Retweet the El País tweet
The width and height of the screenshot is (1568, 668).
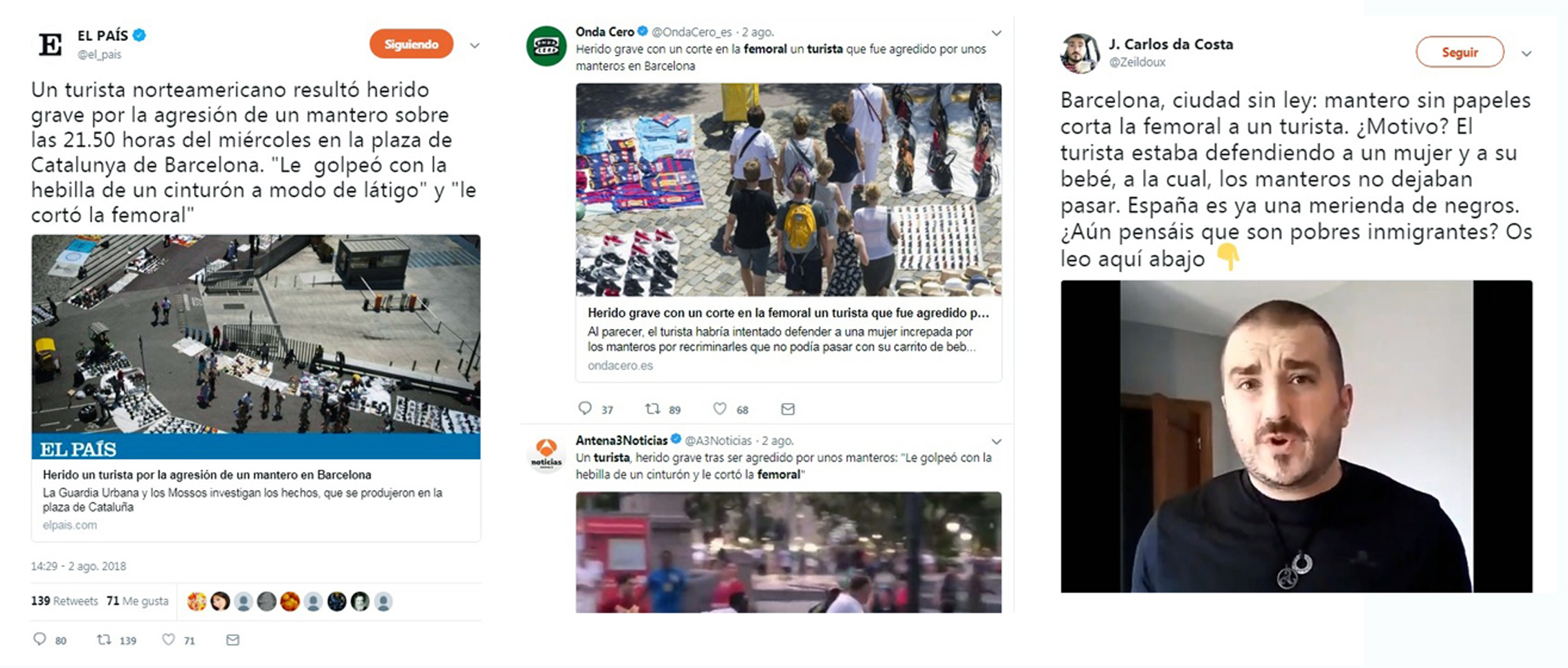(x=104, y=640)
